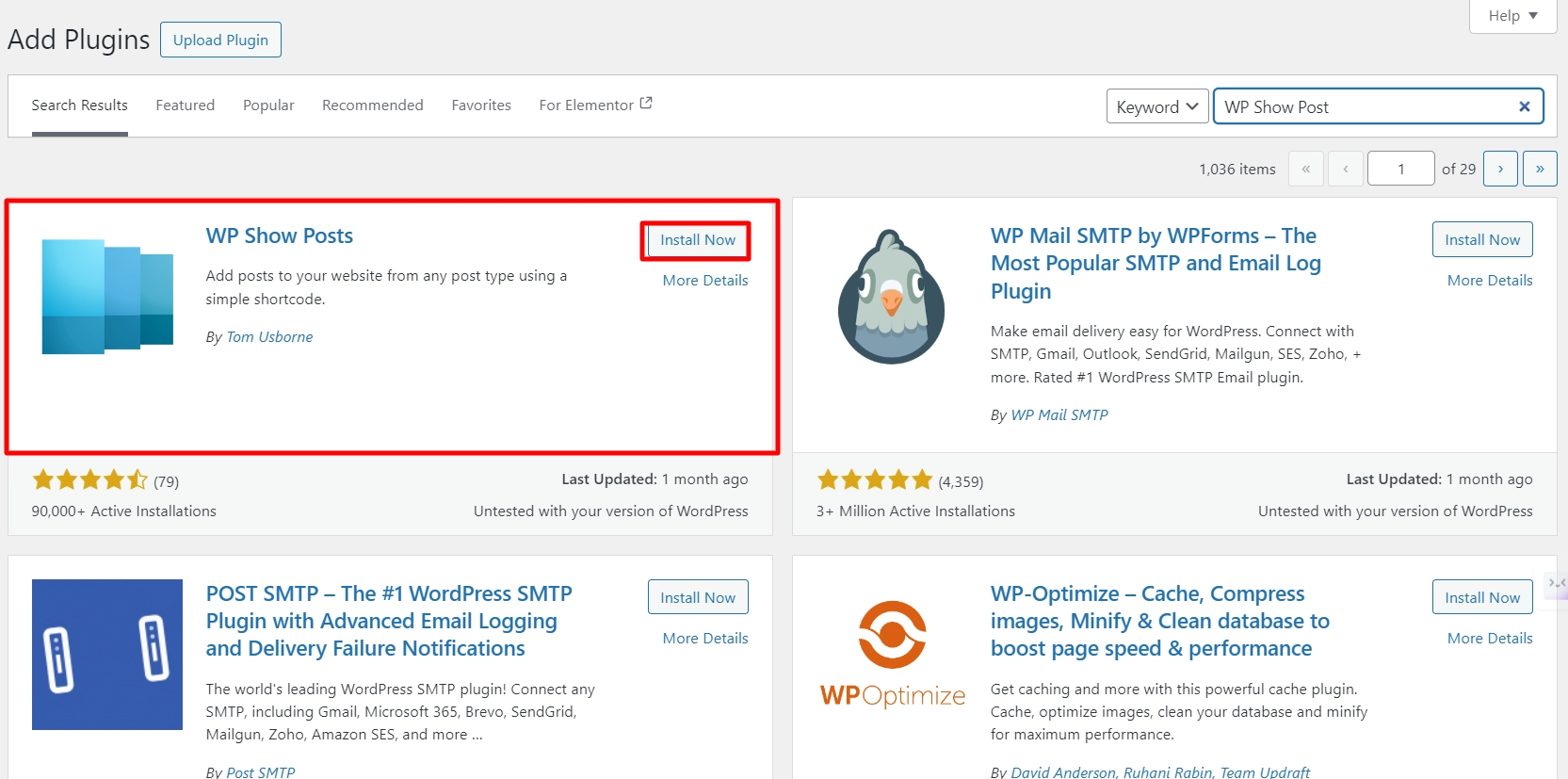Click the (79) ratings count
The width and height of the screenshot is (1568, 779).
(167, 482)
